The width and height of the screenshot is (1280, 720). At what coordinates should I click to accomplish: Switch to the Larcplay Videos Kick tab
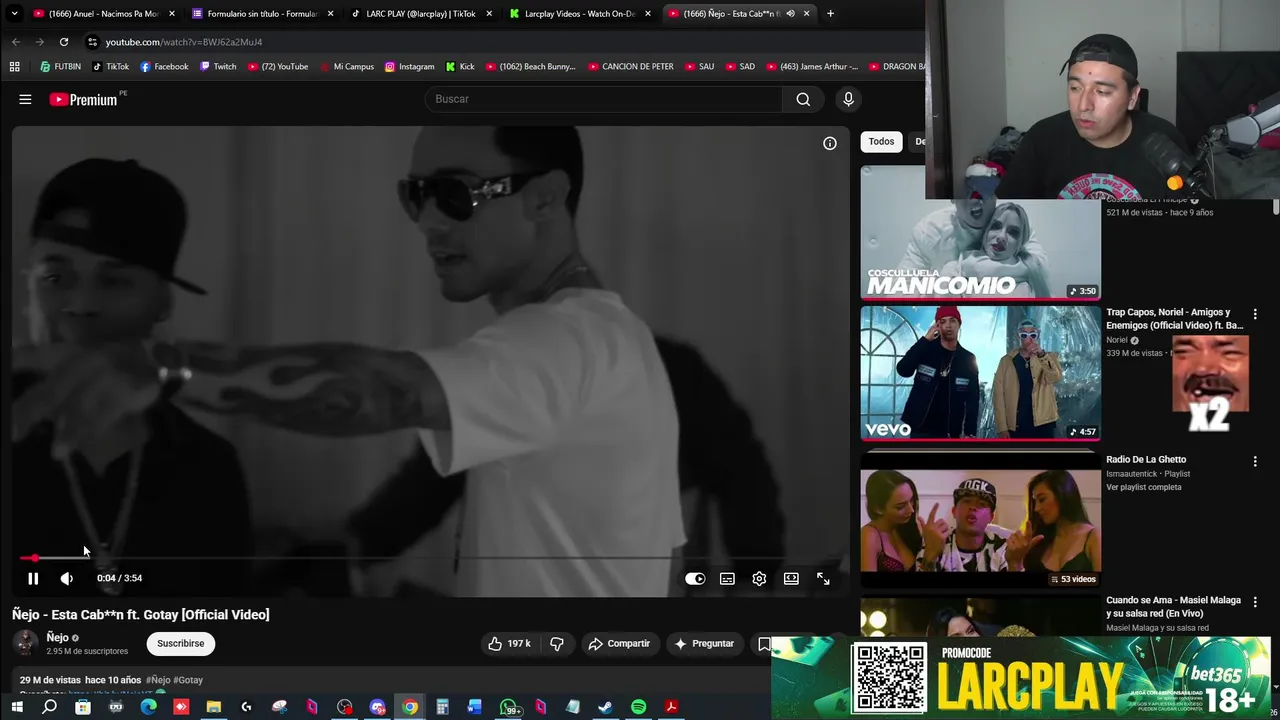click(580, 14)
